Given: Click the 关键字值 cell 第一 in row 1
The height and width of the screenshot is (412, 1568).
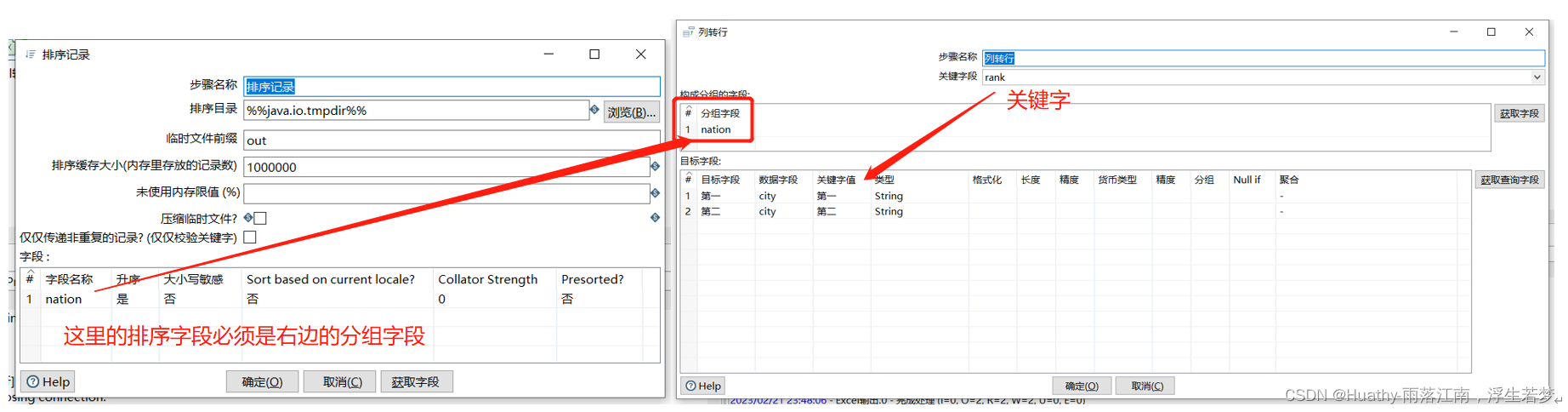Looking at the screenshot, I should click(x=827, y=196).
